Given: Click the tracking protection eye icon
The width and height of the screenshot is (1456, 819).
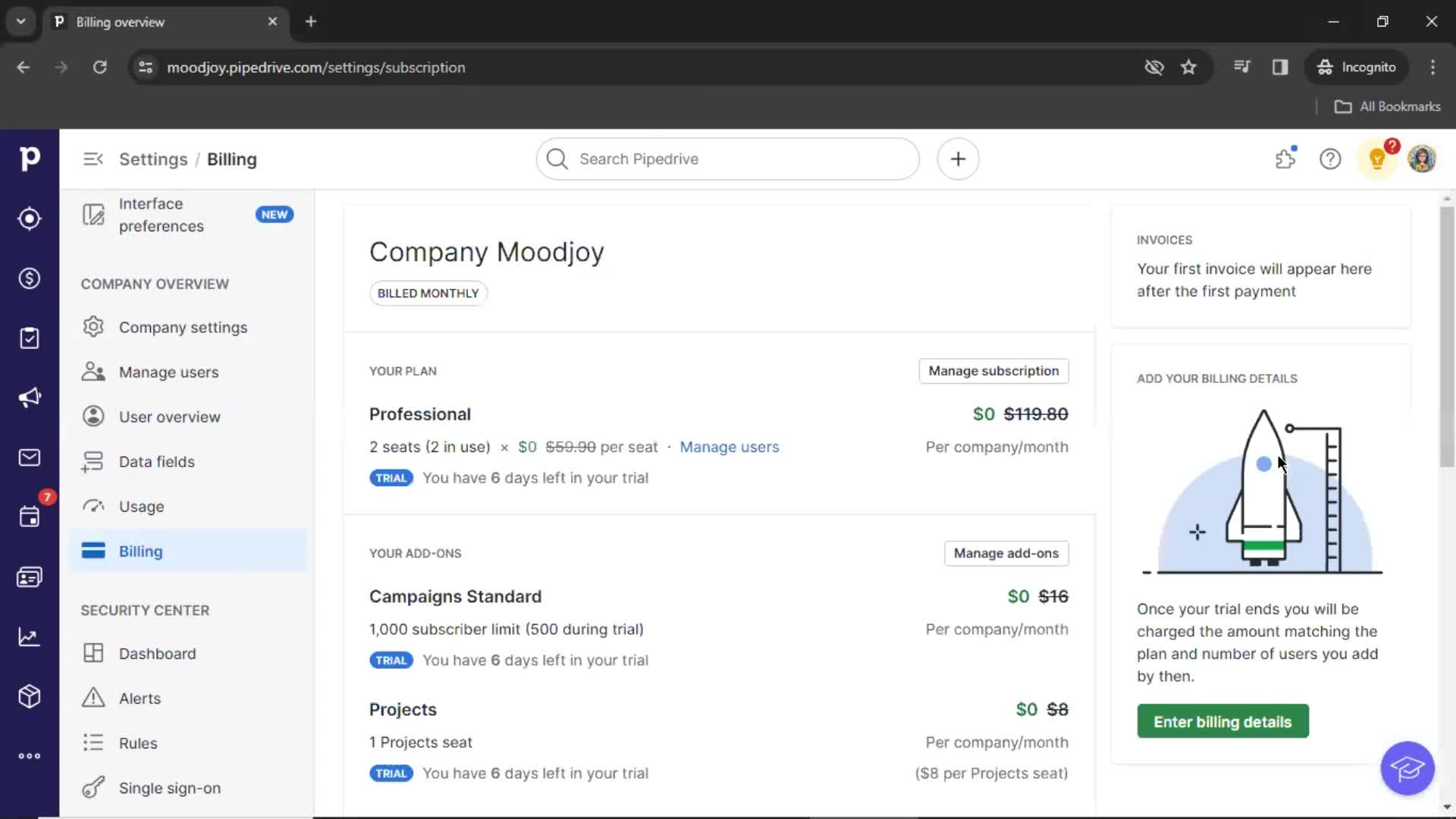Looking at the screenshot, I should click(1153, 67).
